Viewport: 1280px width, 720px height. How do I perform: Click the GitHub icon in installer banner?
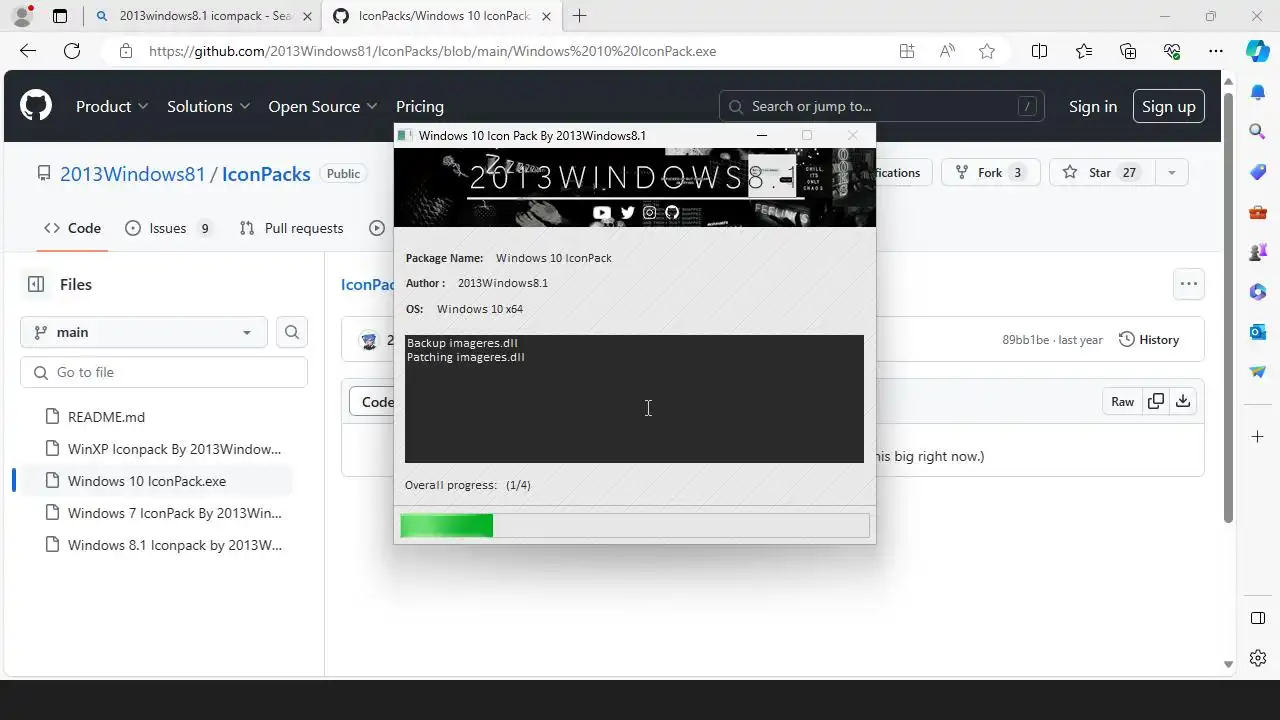[672, 212]
